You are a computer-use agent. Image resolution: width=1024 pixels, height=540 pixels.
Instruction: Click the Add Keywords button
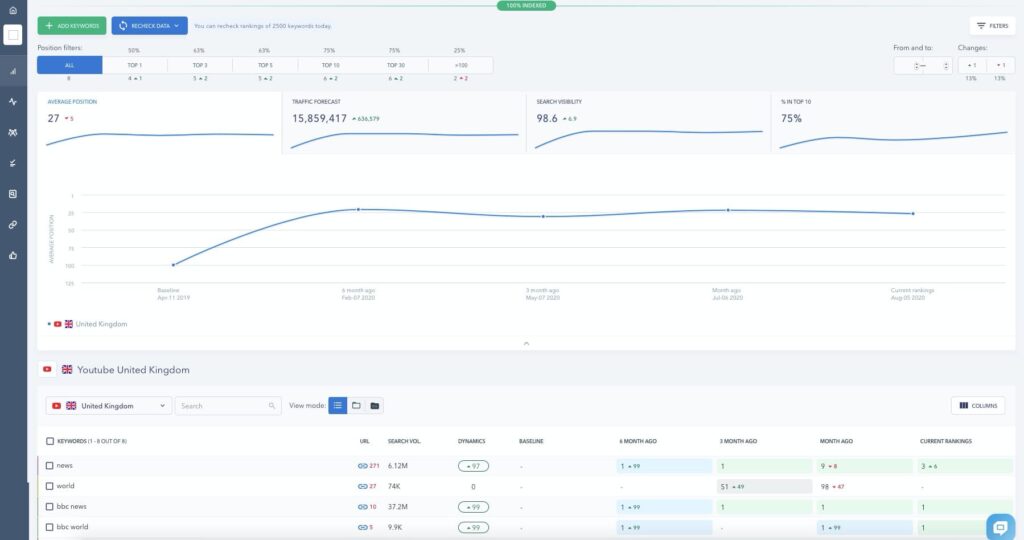click(72, 25)
